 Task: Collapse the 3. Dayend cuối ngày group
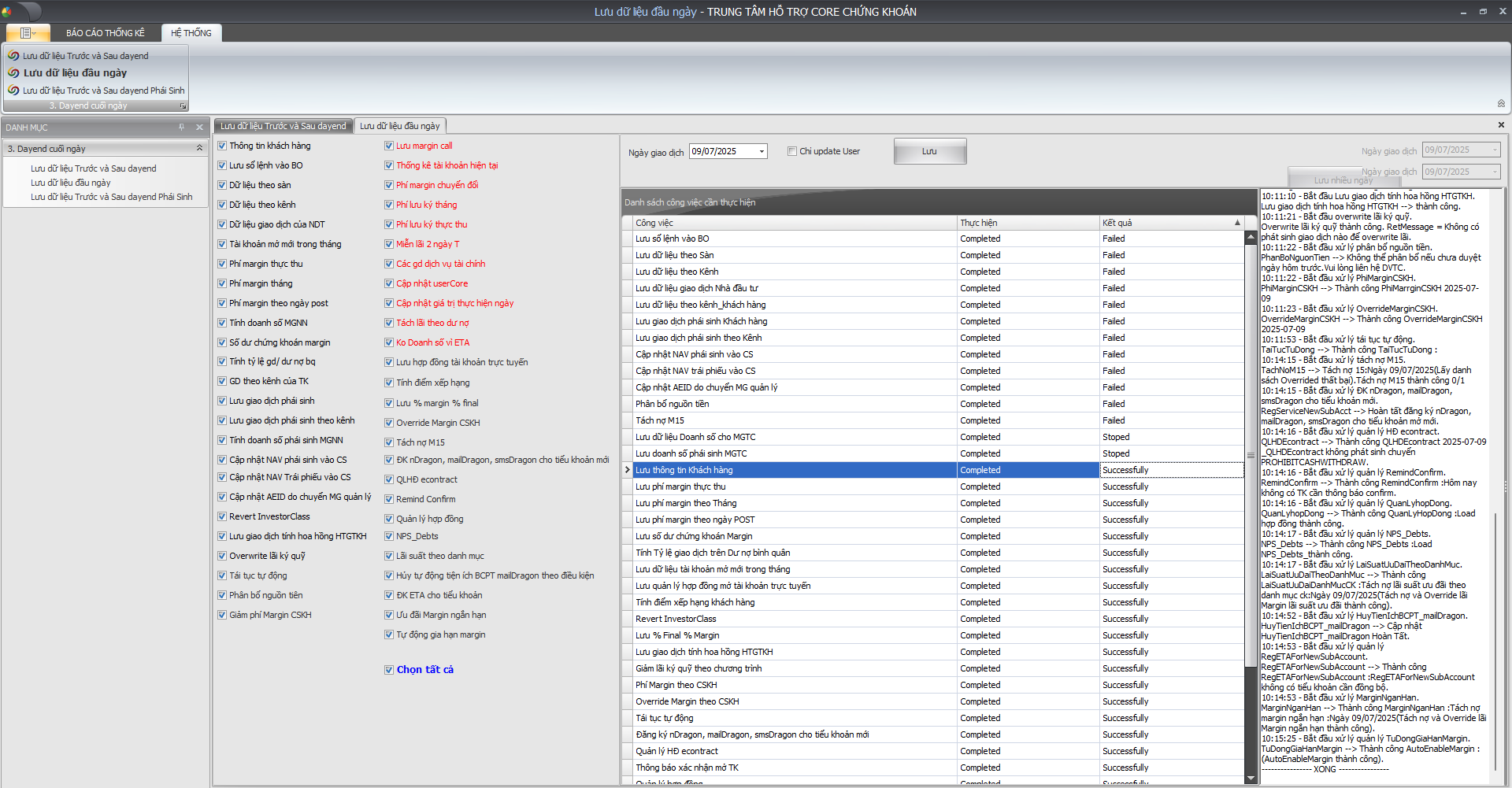click(x=199, y=148)
